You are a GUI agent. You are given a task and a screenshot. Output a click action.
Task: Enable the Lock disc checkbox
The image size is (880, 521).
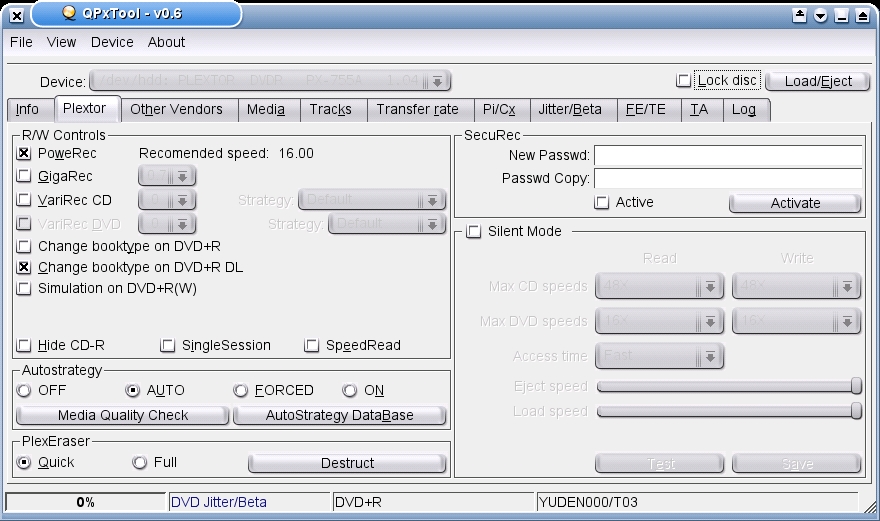683,81
